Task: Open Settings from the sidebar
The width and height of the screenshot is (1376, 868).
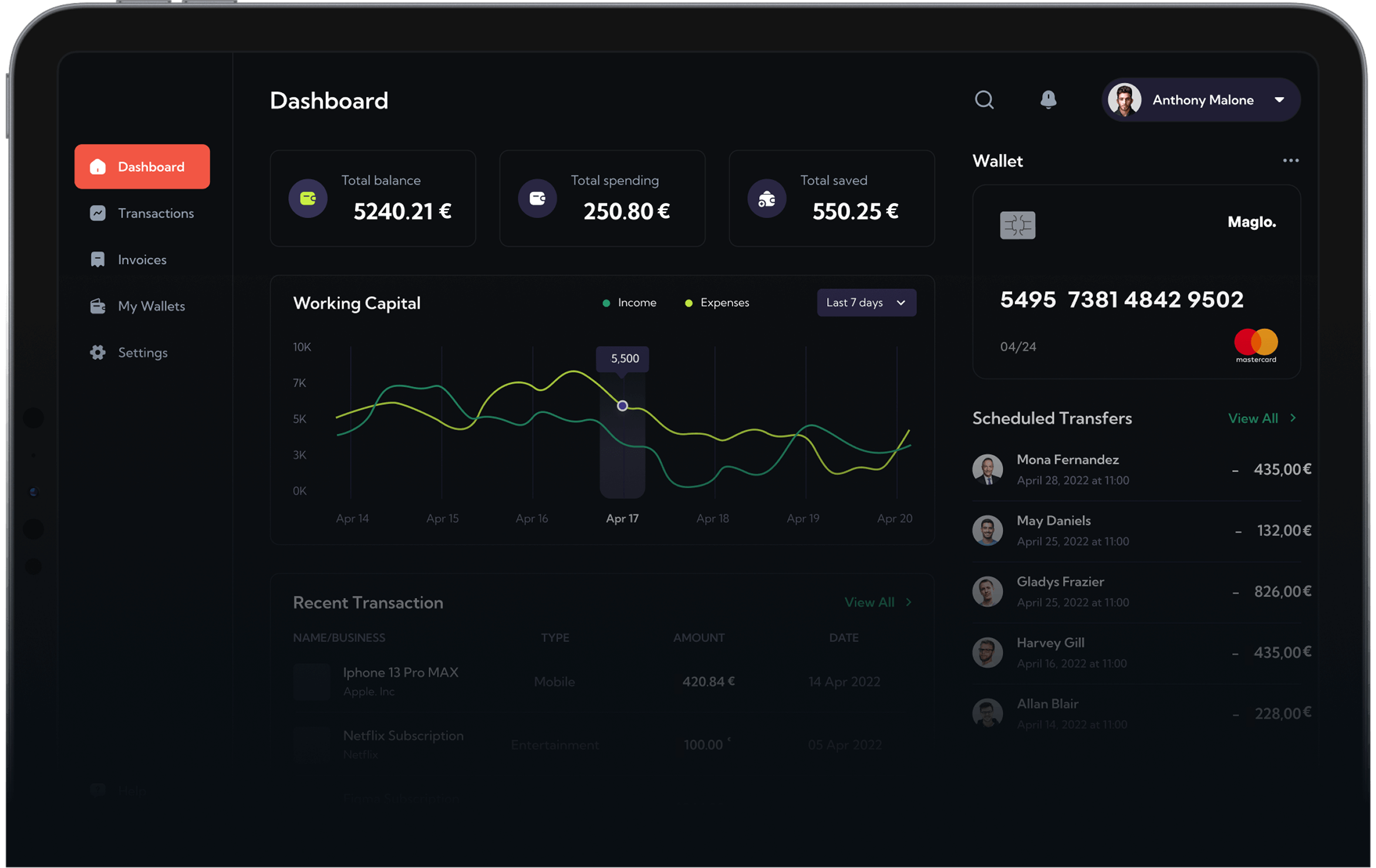Action: [x=142, y=352]
